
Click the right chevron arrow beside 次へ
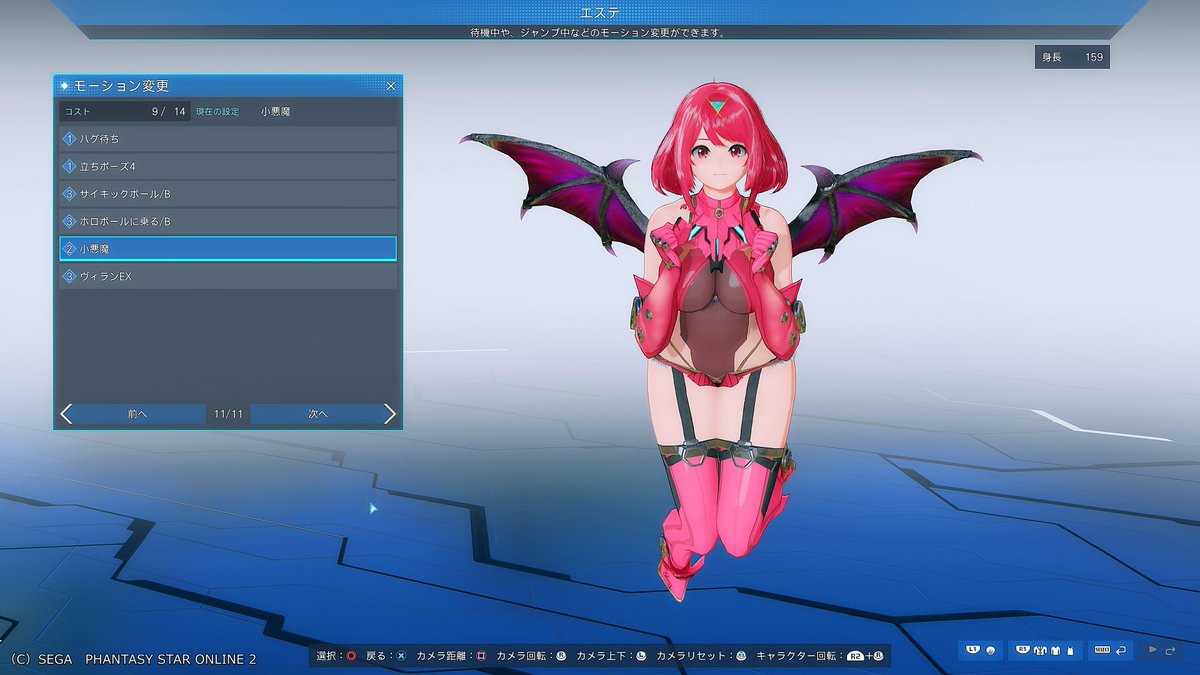pyautogui.click(x=390, y=414)
